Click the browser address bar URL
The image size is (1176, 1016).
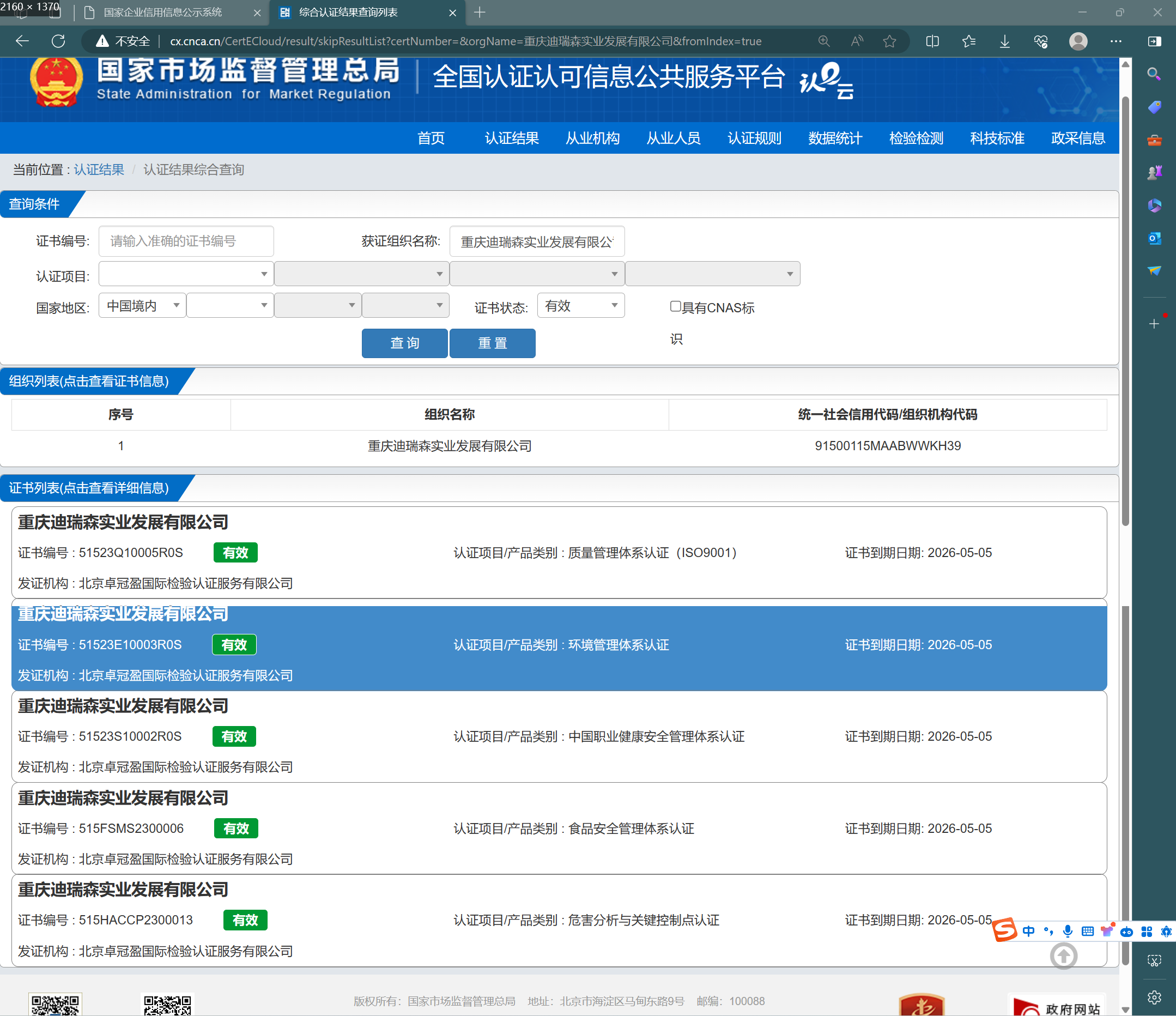[x=465, y=41]
